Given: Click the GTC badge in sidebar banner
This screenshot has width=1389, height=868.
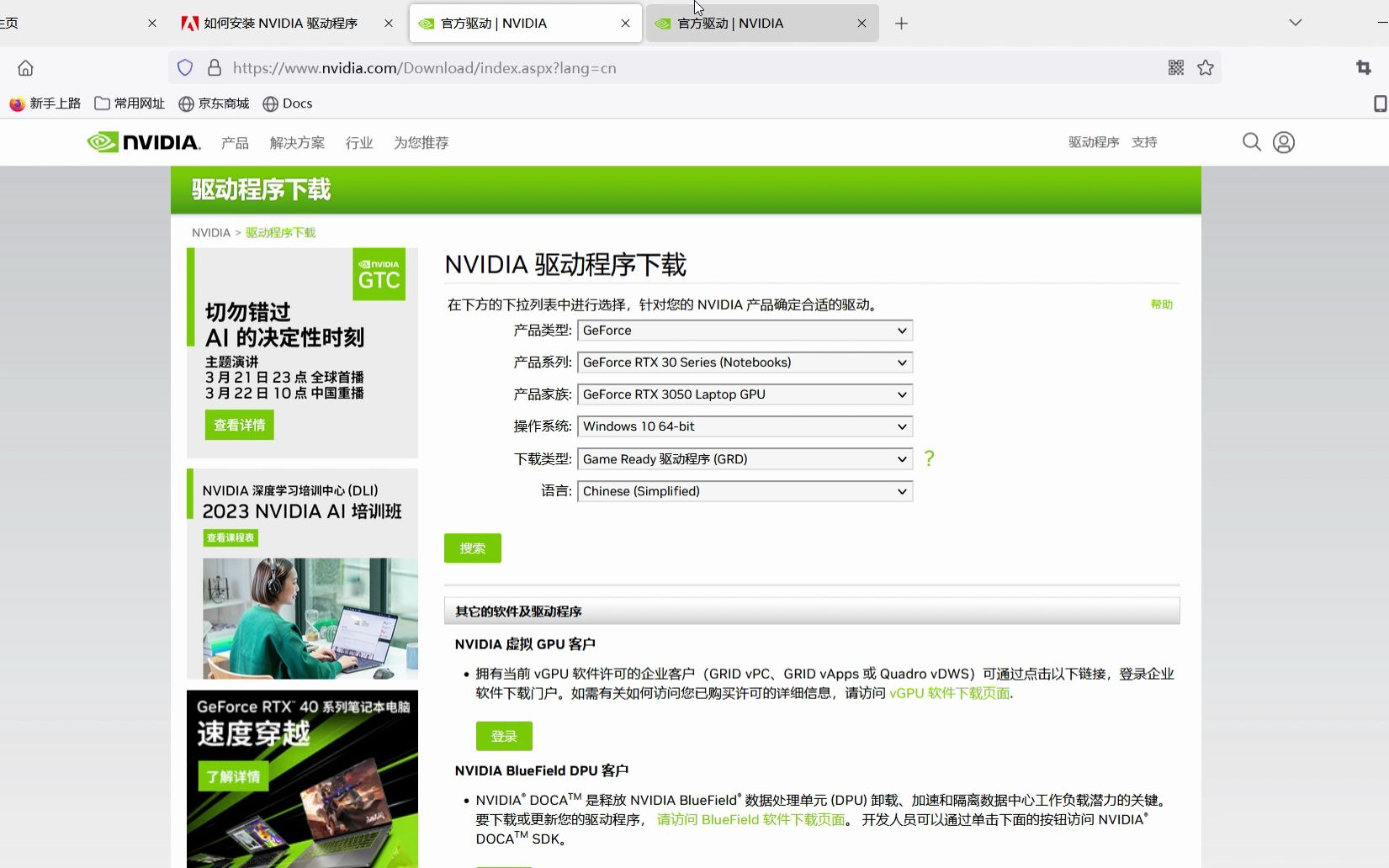Looking at the screenshot, I should click(379, 274).
